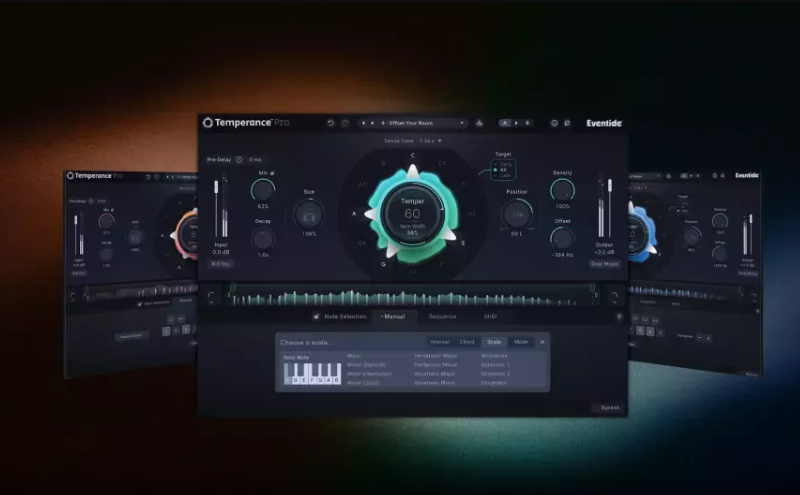This screenshot has width=800, height=495.
Task: Select compare state B
Action: [527, 123]
